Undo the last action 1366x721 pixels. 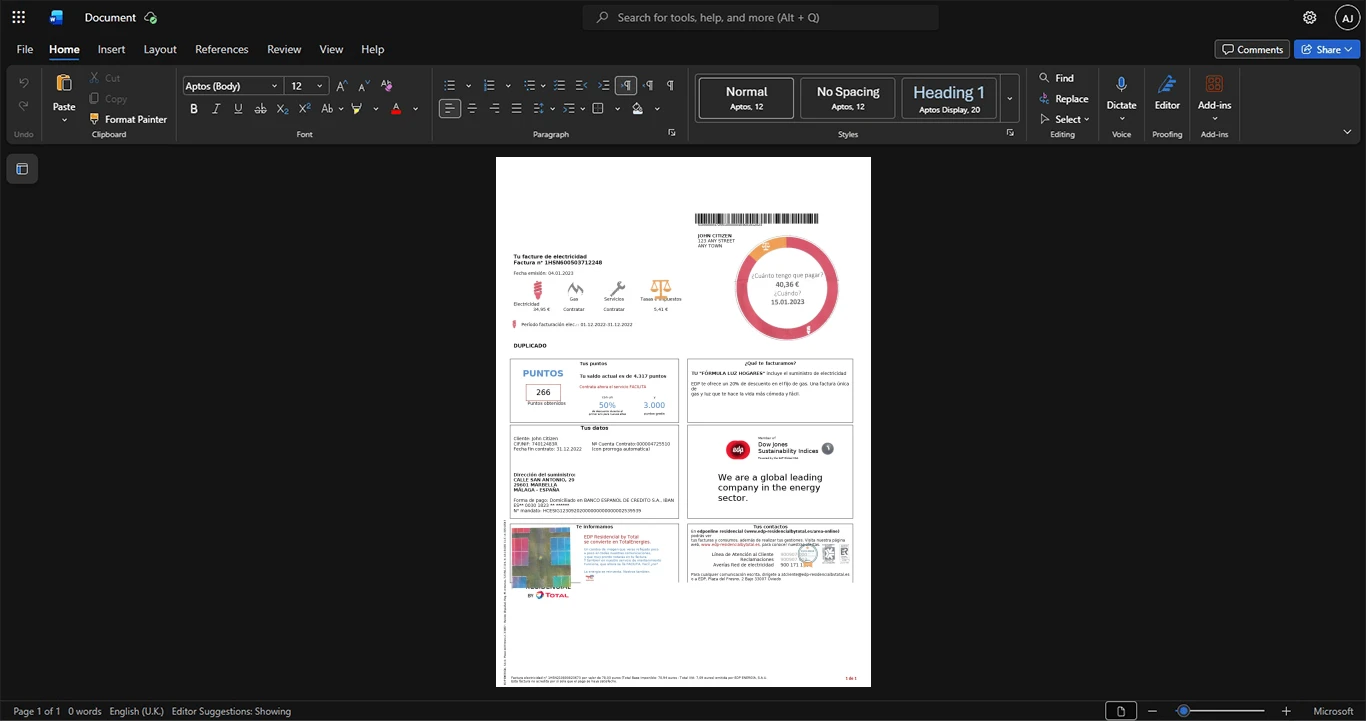24,83
